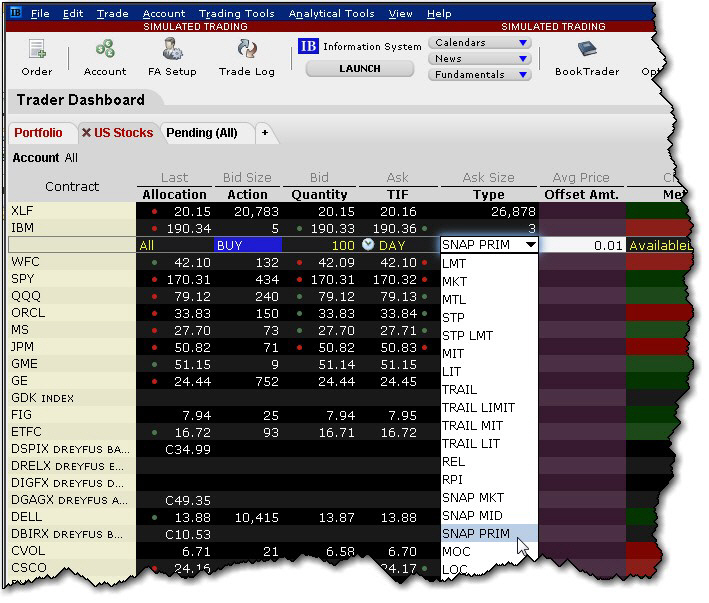Switch to the US Stocks tab
709x603 pixels.
(x=123, y=132)
